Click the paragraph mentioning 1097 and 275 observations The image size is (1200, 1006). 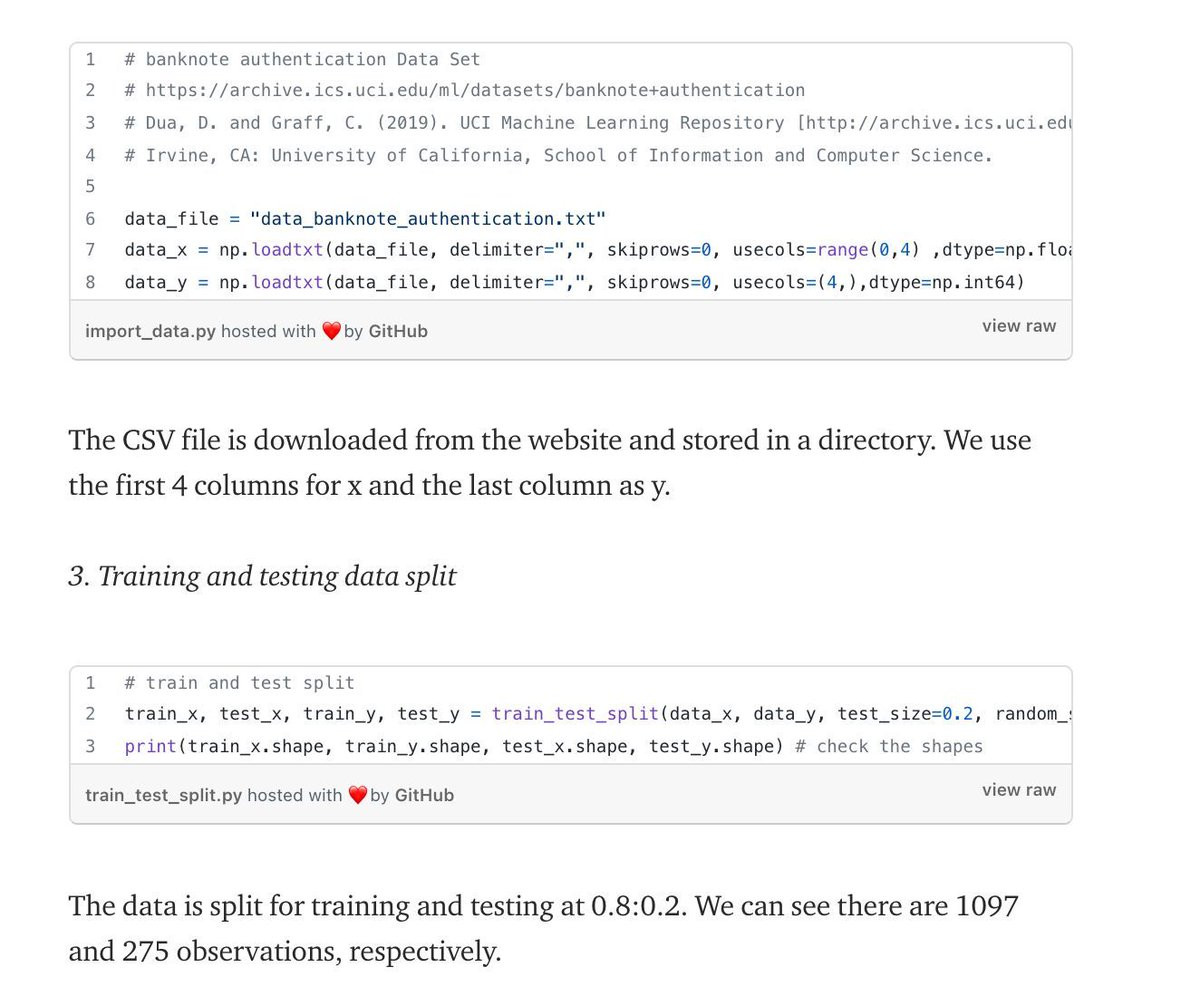(x=543, y=929)
